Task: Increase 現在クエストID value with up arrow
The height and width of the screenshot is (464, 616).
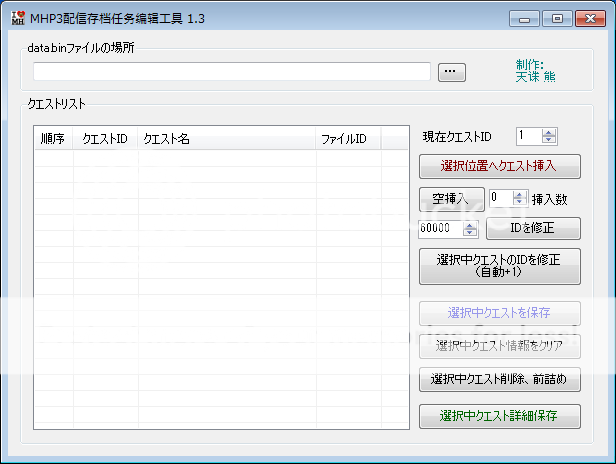Action: coord(549,133)
